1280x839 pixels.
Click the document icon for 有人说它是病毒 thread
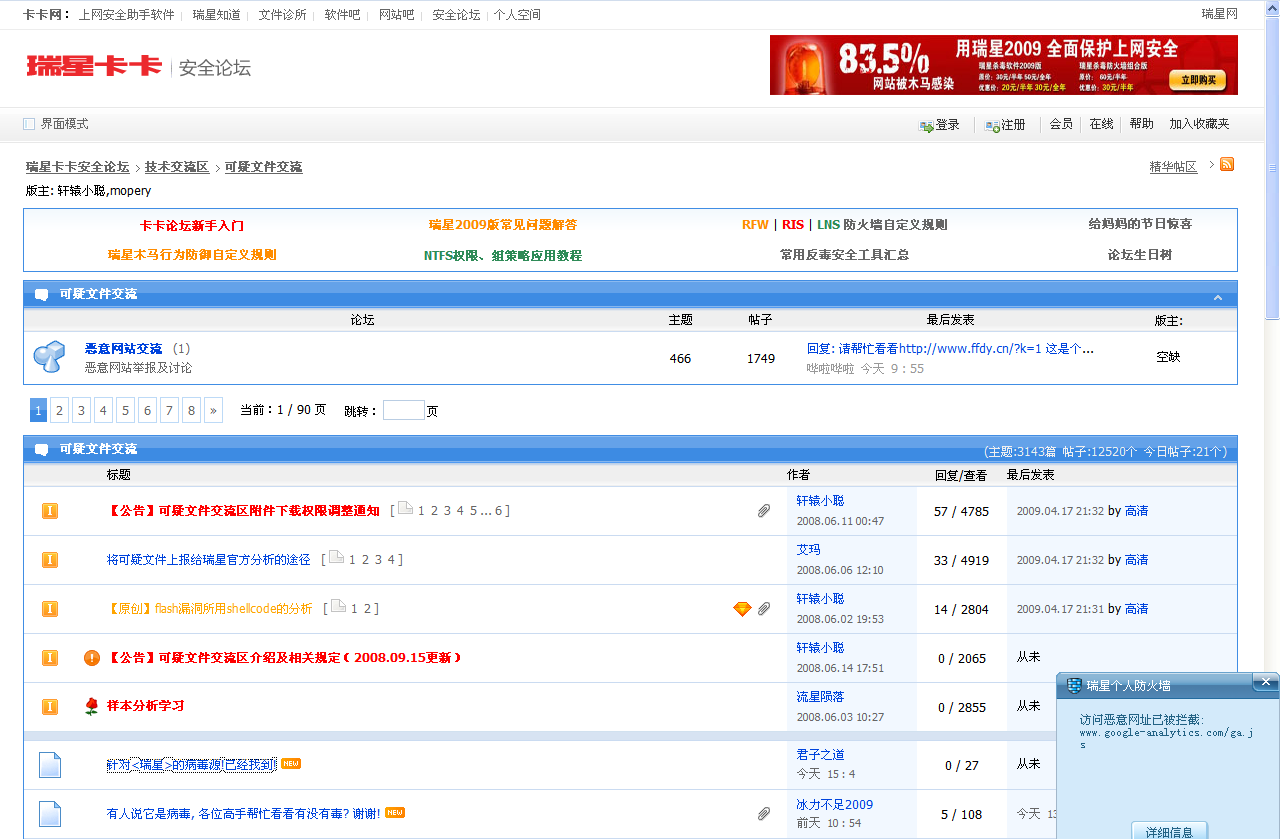[x=50, y=814]
